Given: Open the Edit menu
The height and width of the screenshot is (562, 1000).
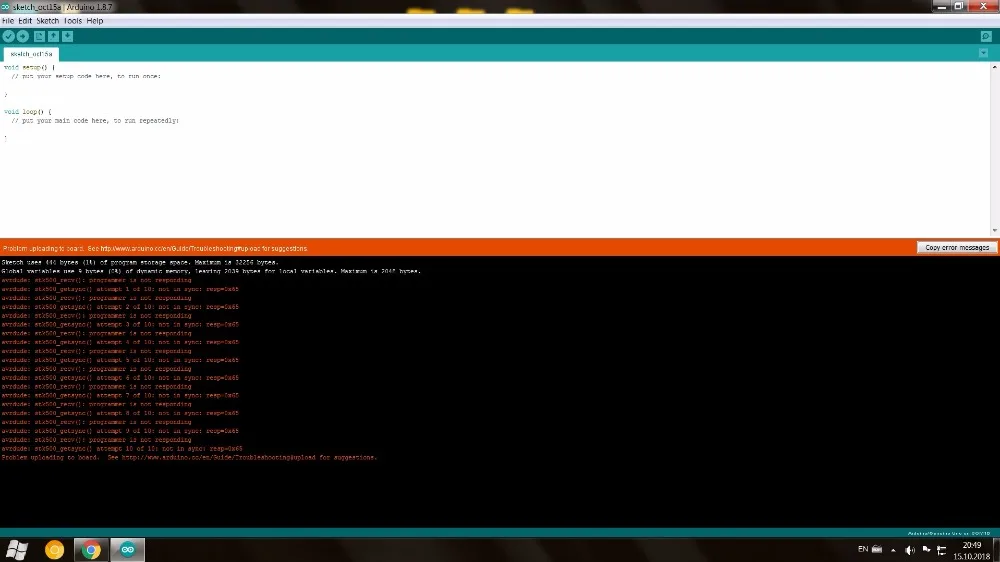Looking at the screenshot, I should (x=25, y=20).
